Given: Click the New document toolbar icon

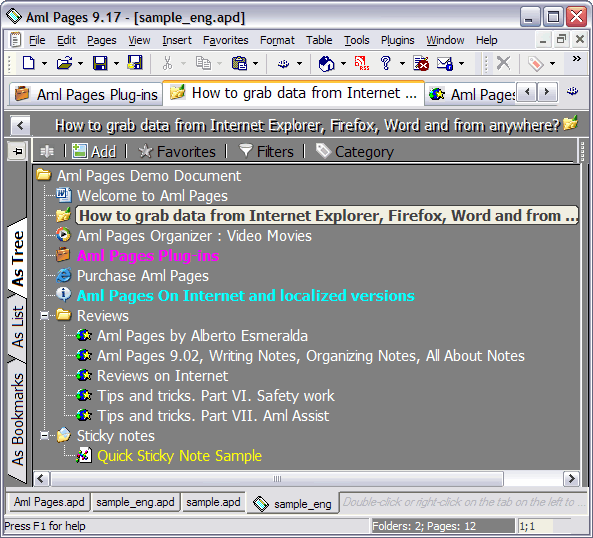Looking at the screenshot, I should tap(29, 63).
